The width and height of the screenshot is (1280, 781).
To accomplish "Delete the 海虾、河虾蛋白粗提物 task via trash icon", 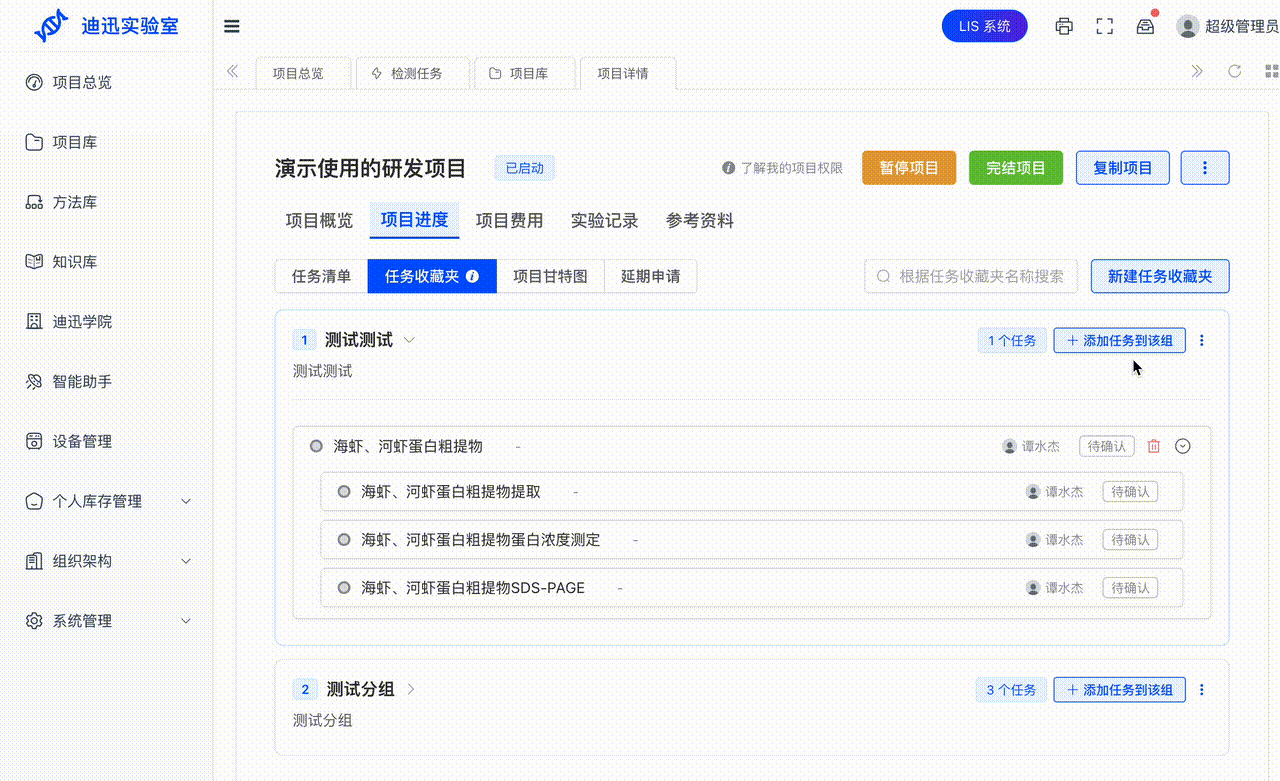I will point(1154,446).
